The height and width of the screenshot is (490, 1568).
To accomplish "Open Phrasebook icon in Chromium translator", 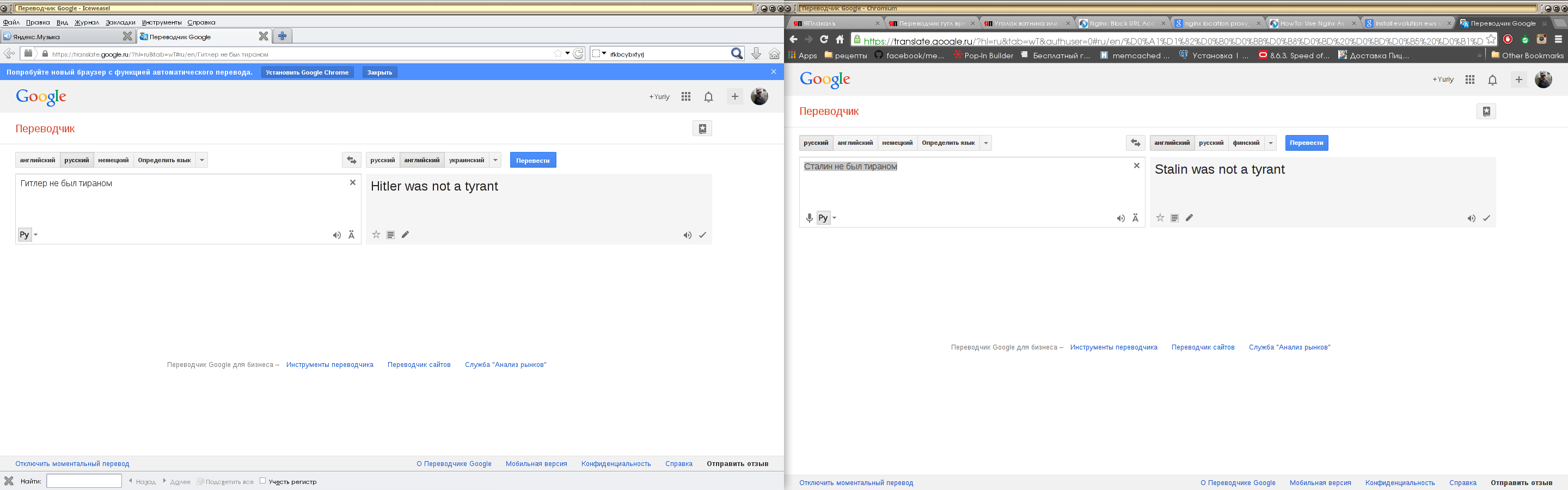I will click(1486, 112).
